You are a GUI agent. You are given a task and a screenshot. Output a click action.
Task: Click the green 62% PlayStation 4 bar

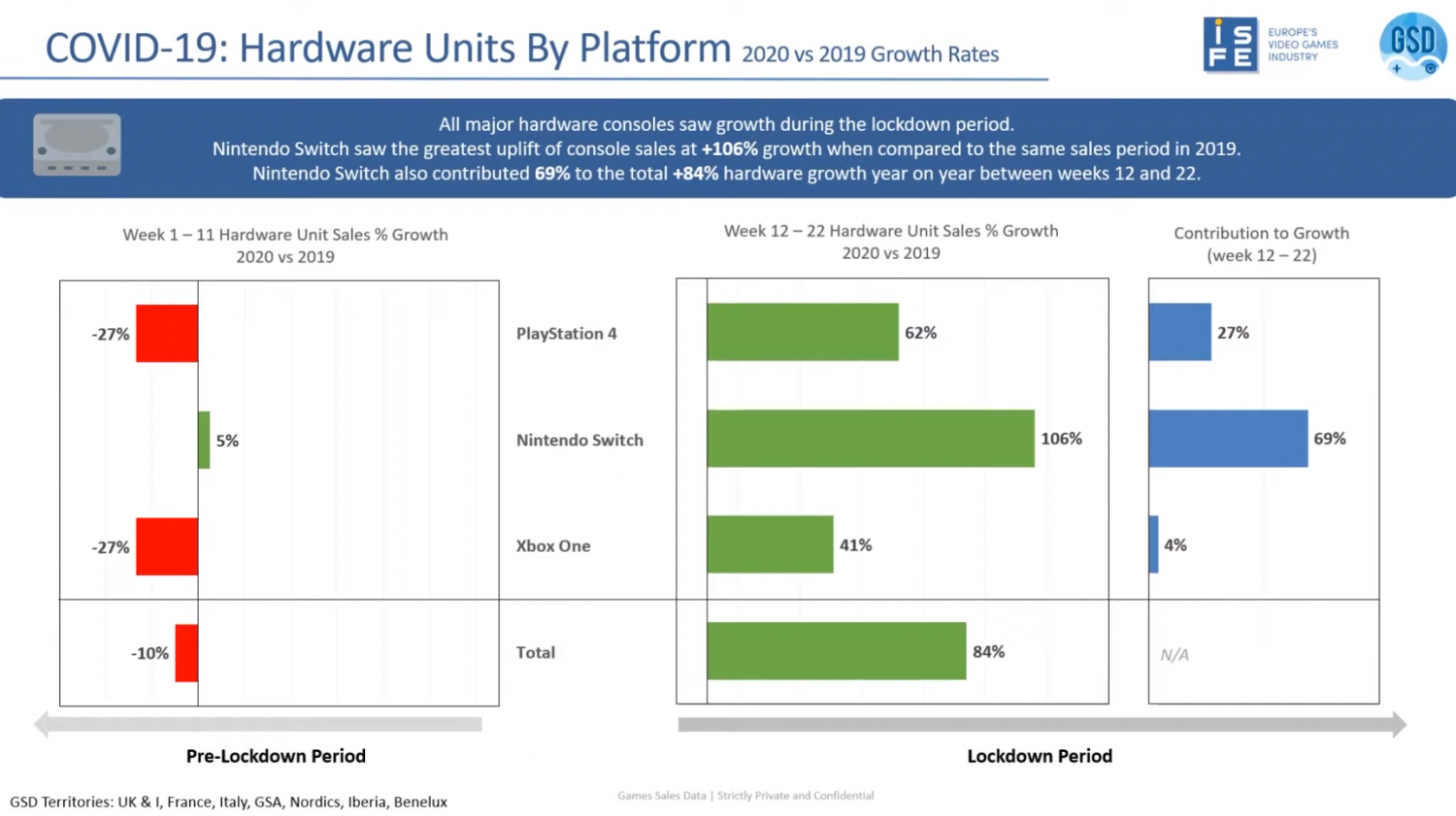[x=803, y=332]
